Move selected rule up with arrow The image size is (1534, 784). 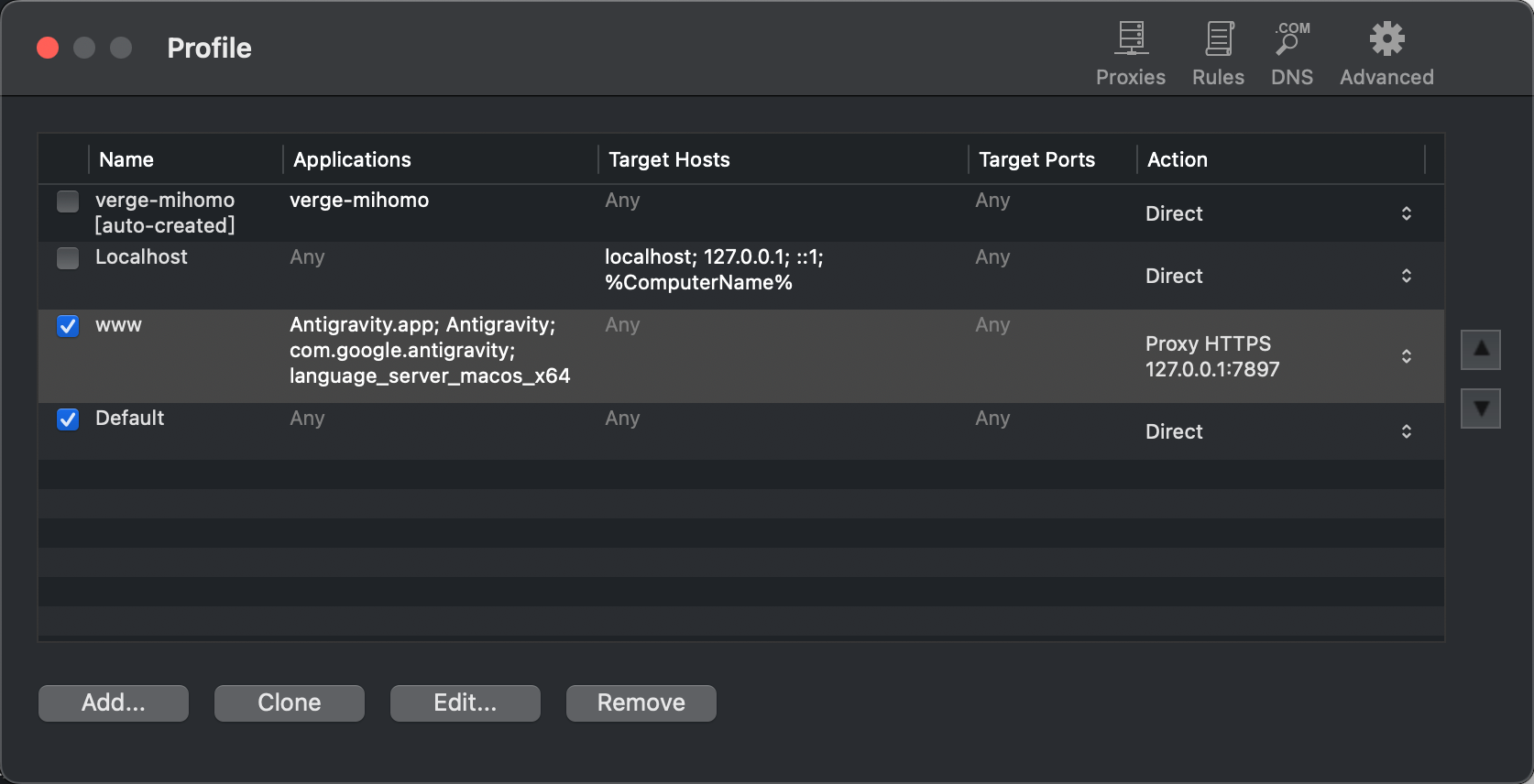click(1480, 350)
